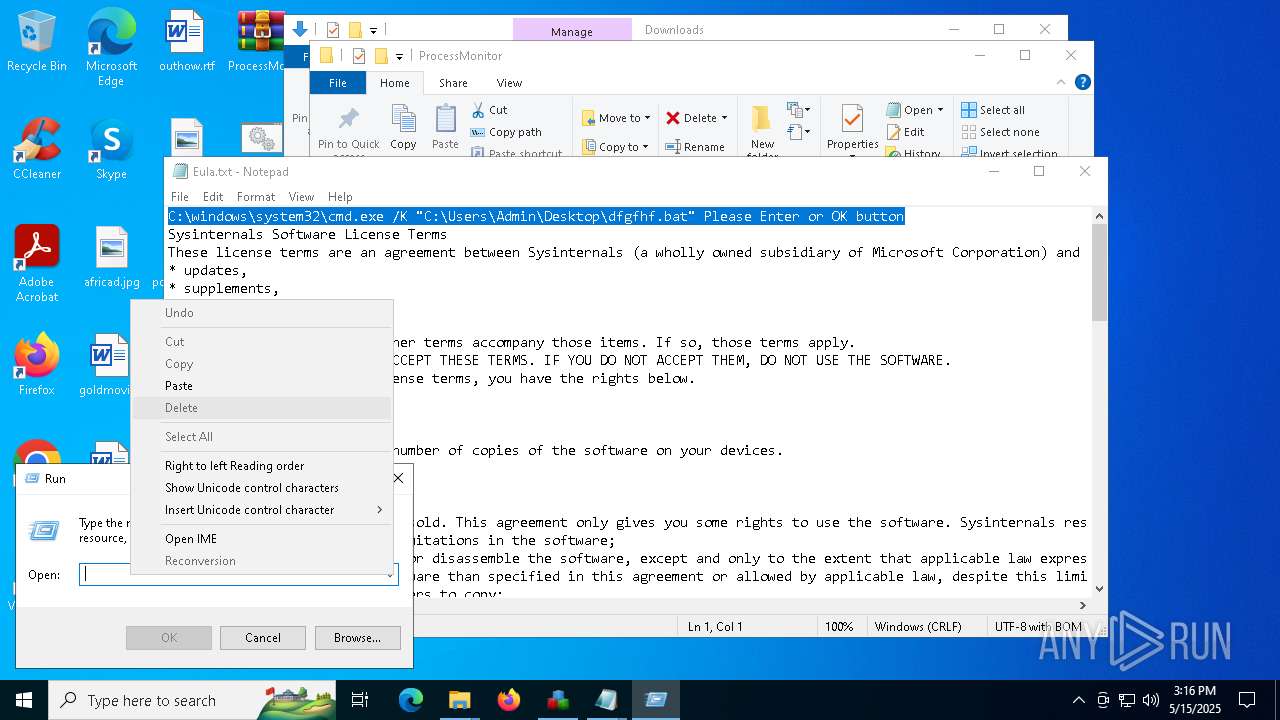1280x720 pixels.
Task: Open Quick Access Toolbar customize dropdown in ProcessMonitor
Action: (x=399, y=56)
